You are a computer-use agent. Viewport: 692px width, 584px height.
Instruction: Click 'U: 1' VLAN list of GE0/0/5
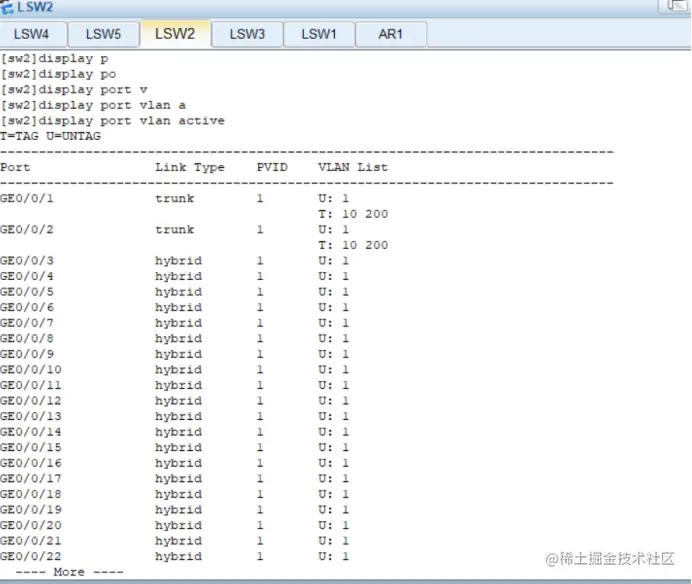tap(334, 292)
